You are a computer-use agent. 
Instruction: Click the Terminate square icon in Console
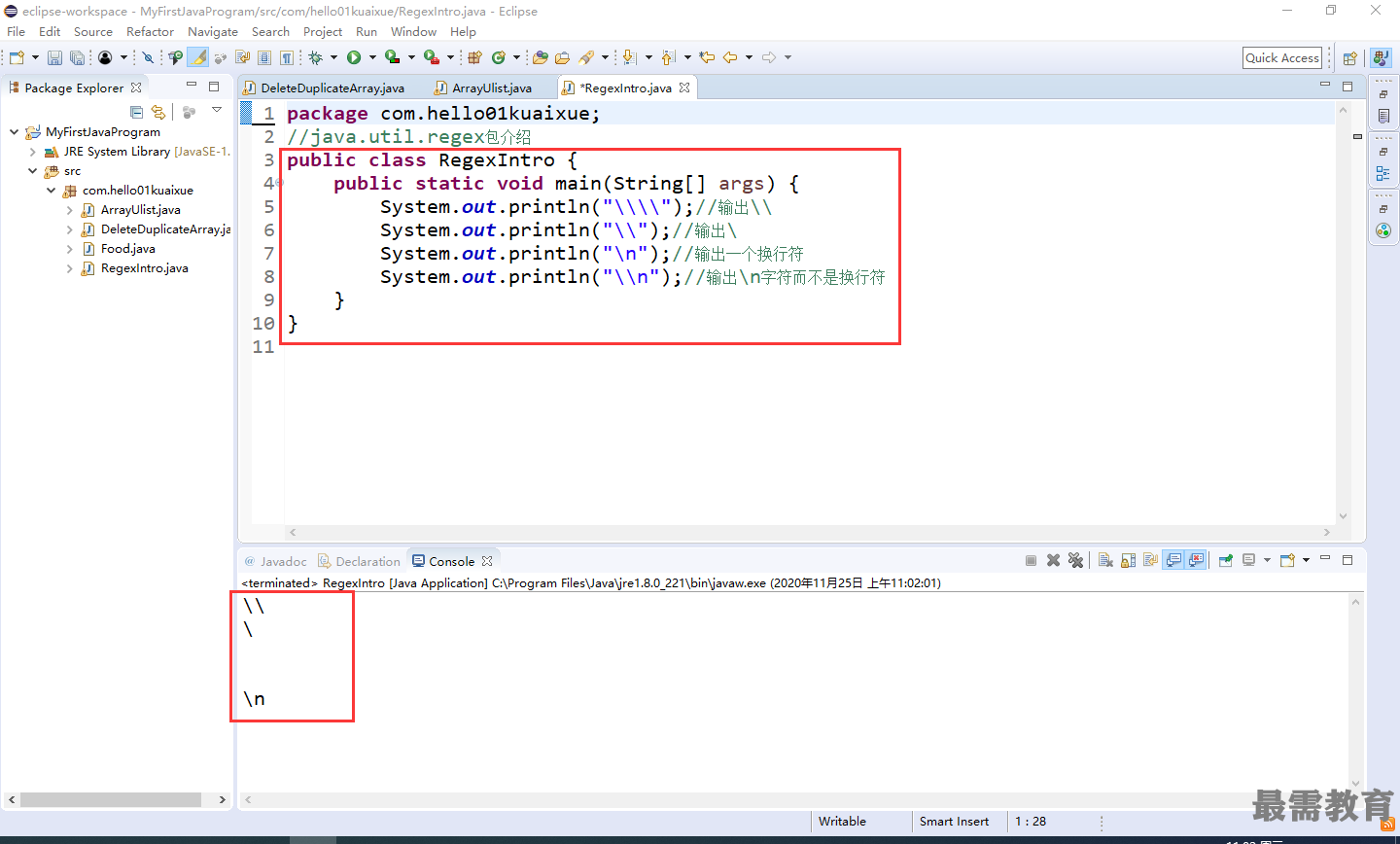[x=1031, y=560]
